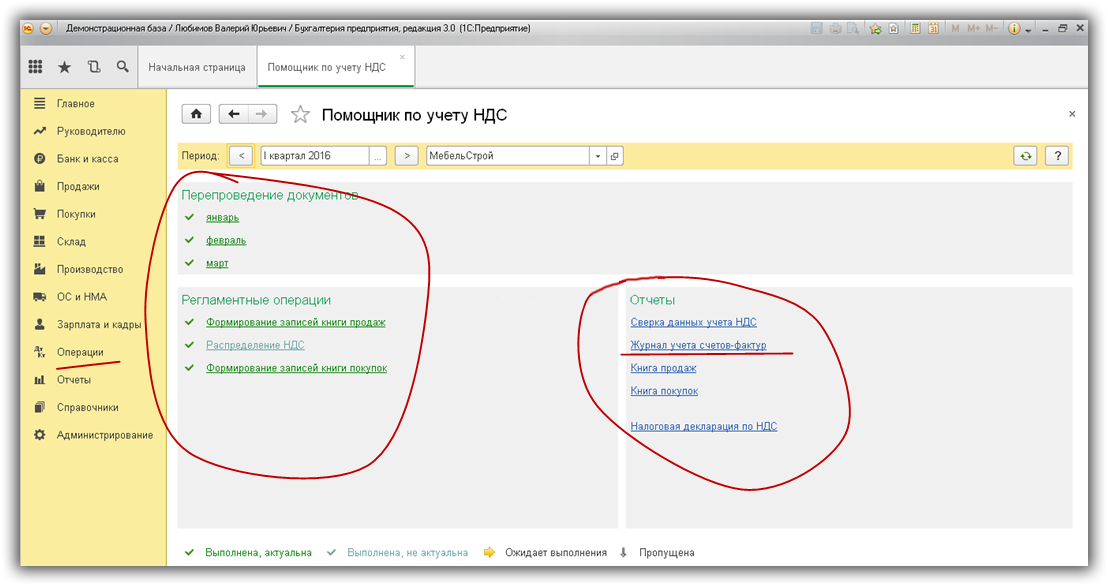The height and width of the screenshot is (586, 1108).
Task: Switch to next period button
Action: [406, 156]
